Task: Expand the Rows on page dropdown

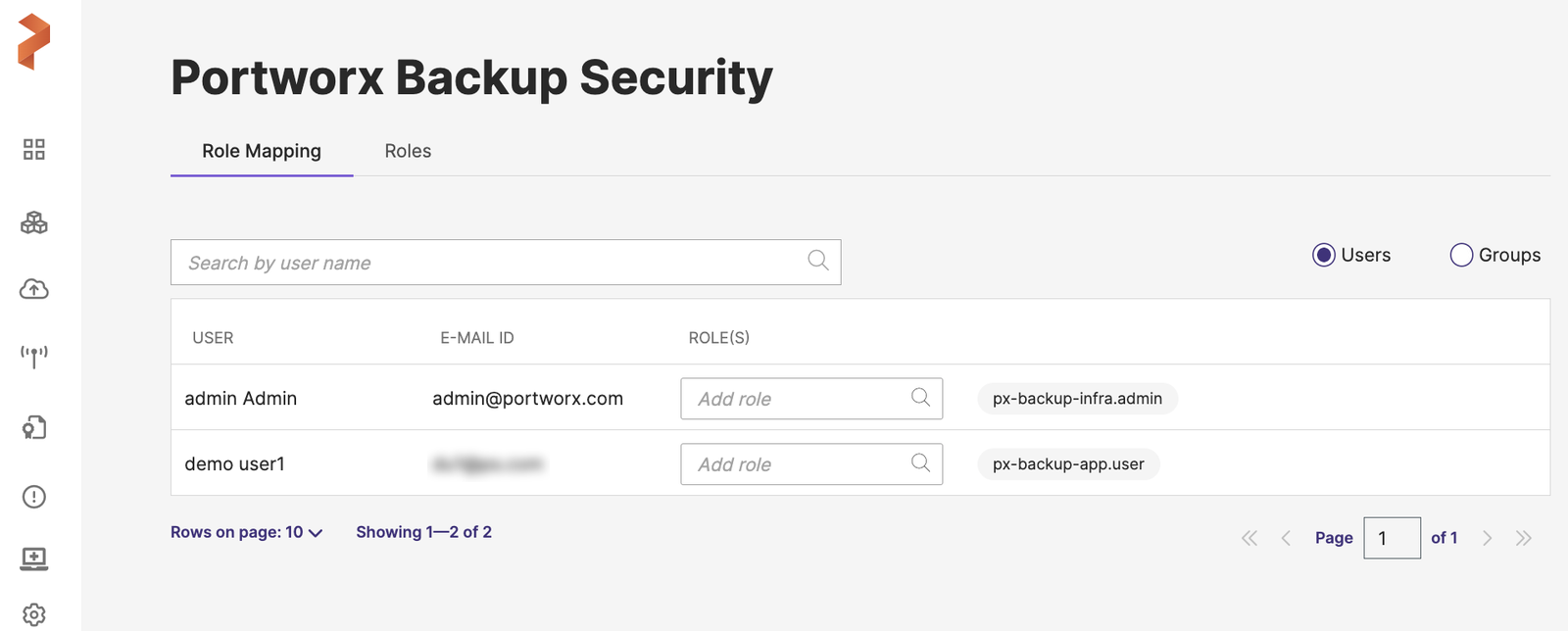Action: coord(246,532)
